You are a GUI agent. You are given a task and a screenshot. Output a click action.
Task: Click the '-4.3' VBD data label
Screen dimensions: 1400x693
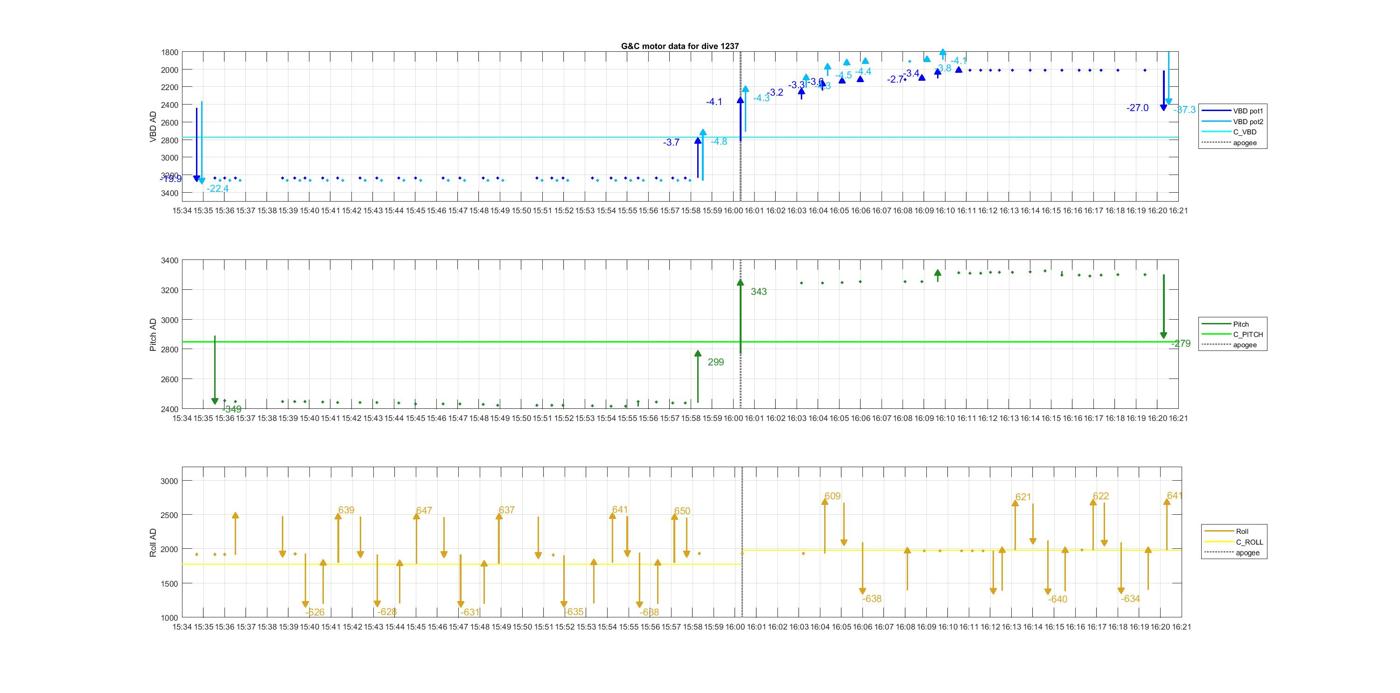click(x=762, y=98)
